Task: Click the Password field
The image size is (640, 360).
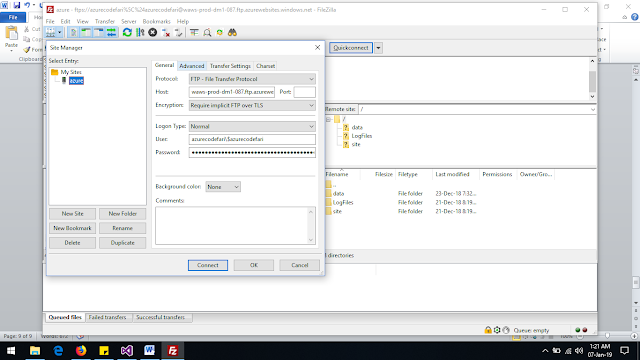Action: (252, 153)
